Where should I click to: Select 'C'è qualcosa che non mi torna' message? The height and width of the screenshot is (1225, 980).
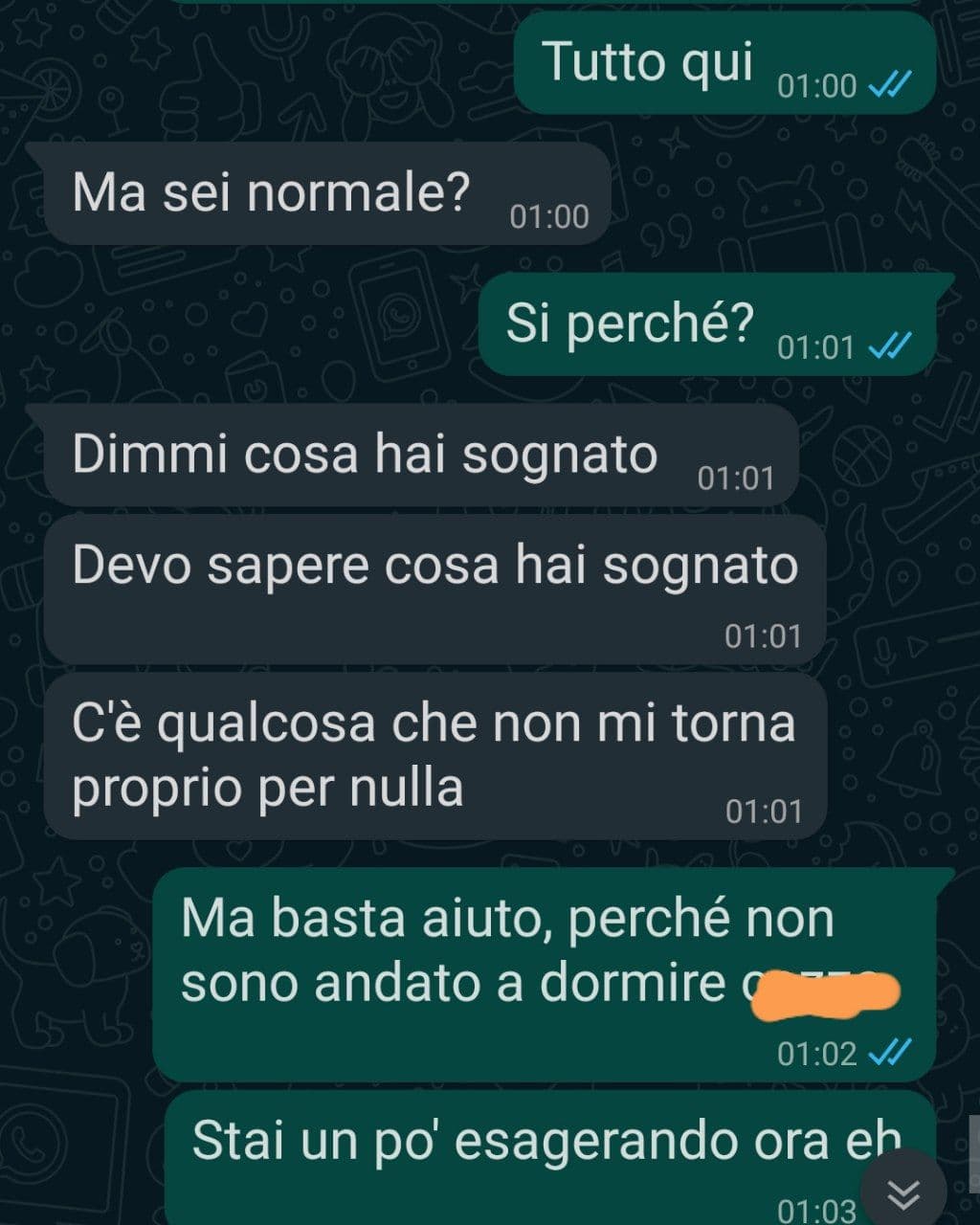pos(435,755)
